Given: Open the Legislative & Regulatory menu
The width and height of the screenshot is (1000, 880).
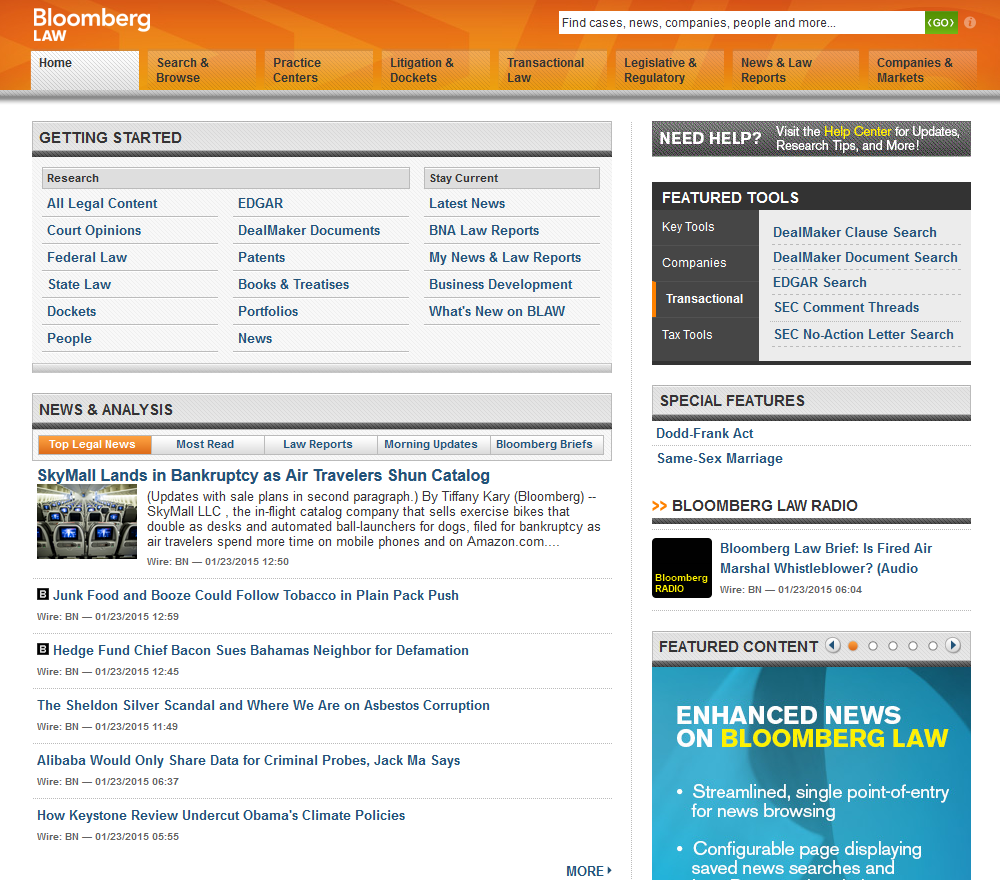Looking at the screenshot, I should [x=669, y=70].
